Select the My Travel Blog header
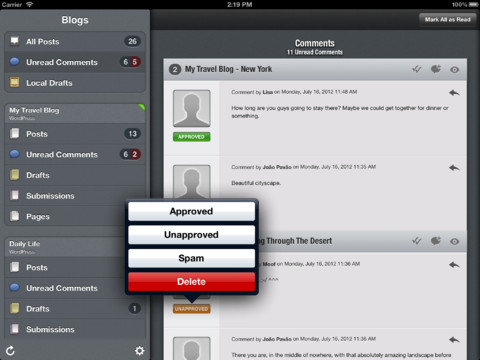 [75, 114]
